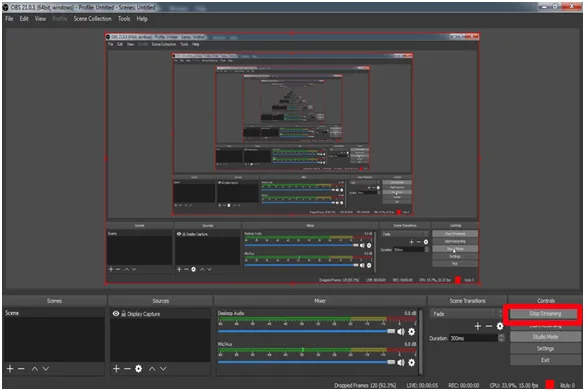Mute Mic/Aux speaker icon
Screen dimensions: 585x391
click(x=401, y=362)
